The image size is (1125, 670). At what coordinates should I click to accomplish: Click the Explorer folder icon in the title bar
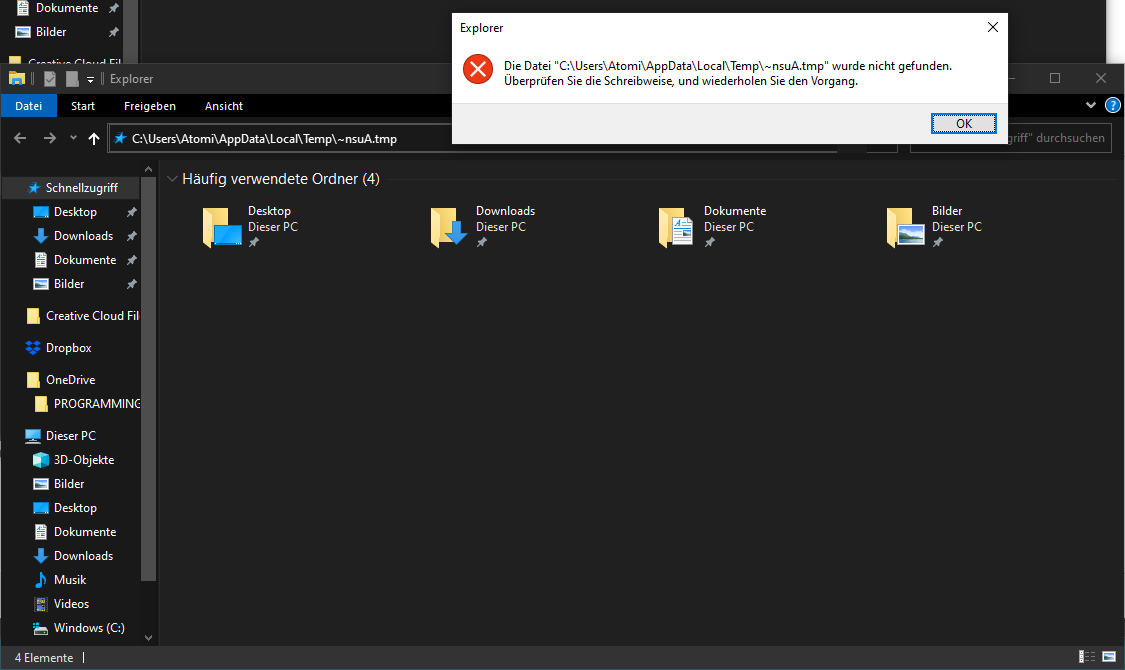tap(17, 78)
